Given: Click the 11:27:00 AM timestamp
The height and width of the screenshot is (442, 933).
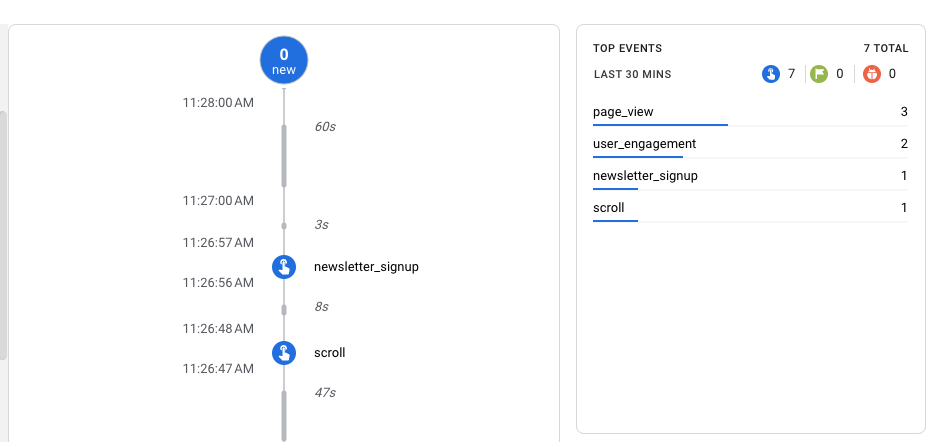Looking at the screenshot, I should (218, 201).
